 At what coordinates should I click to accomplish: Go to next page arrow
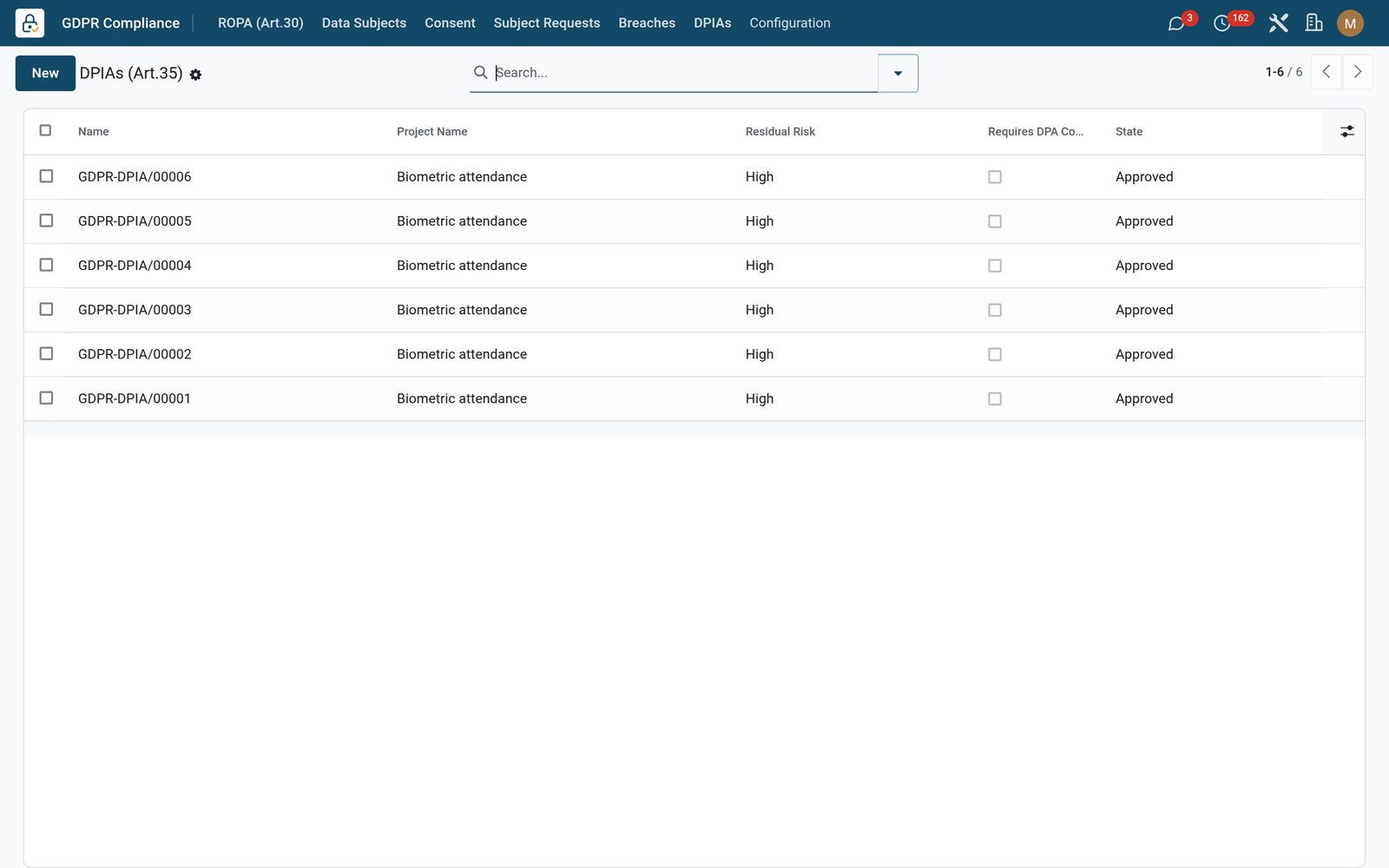coord(1358,72)
